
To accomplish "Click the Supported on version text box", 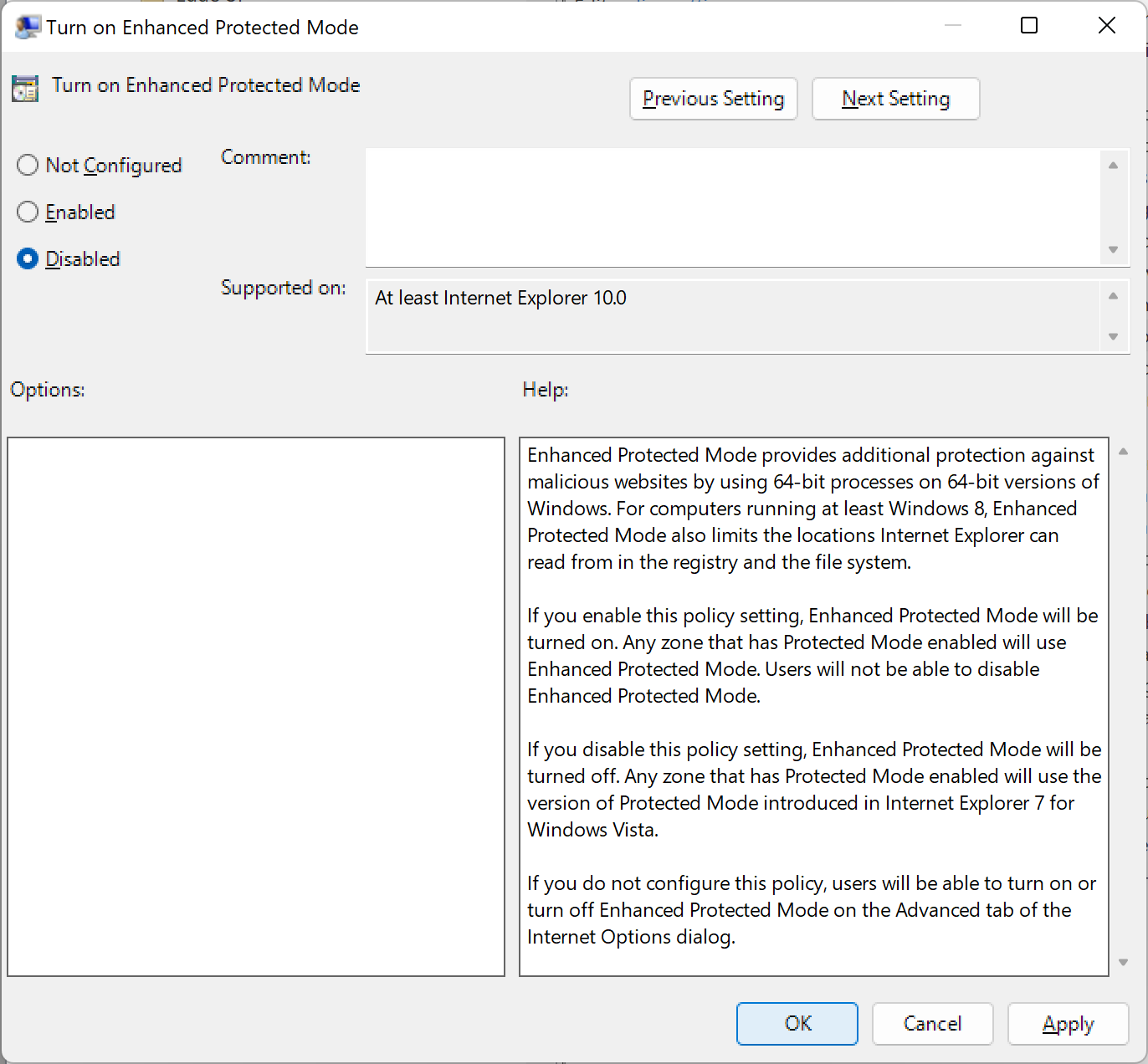I will tap(736, 315).
